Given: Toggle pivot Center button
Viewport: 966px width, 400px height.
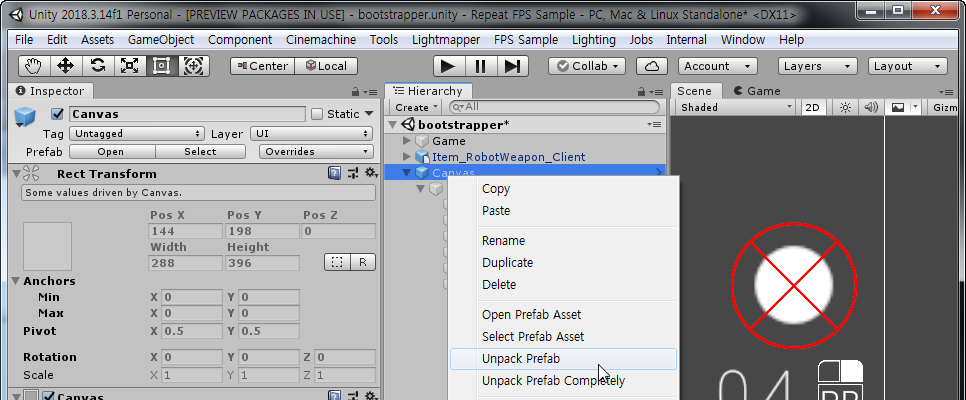Looking at the screenshot, I should pyautogui.click(x=262, y=66).
